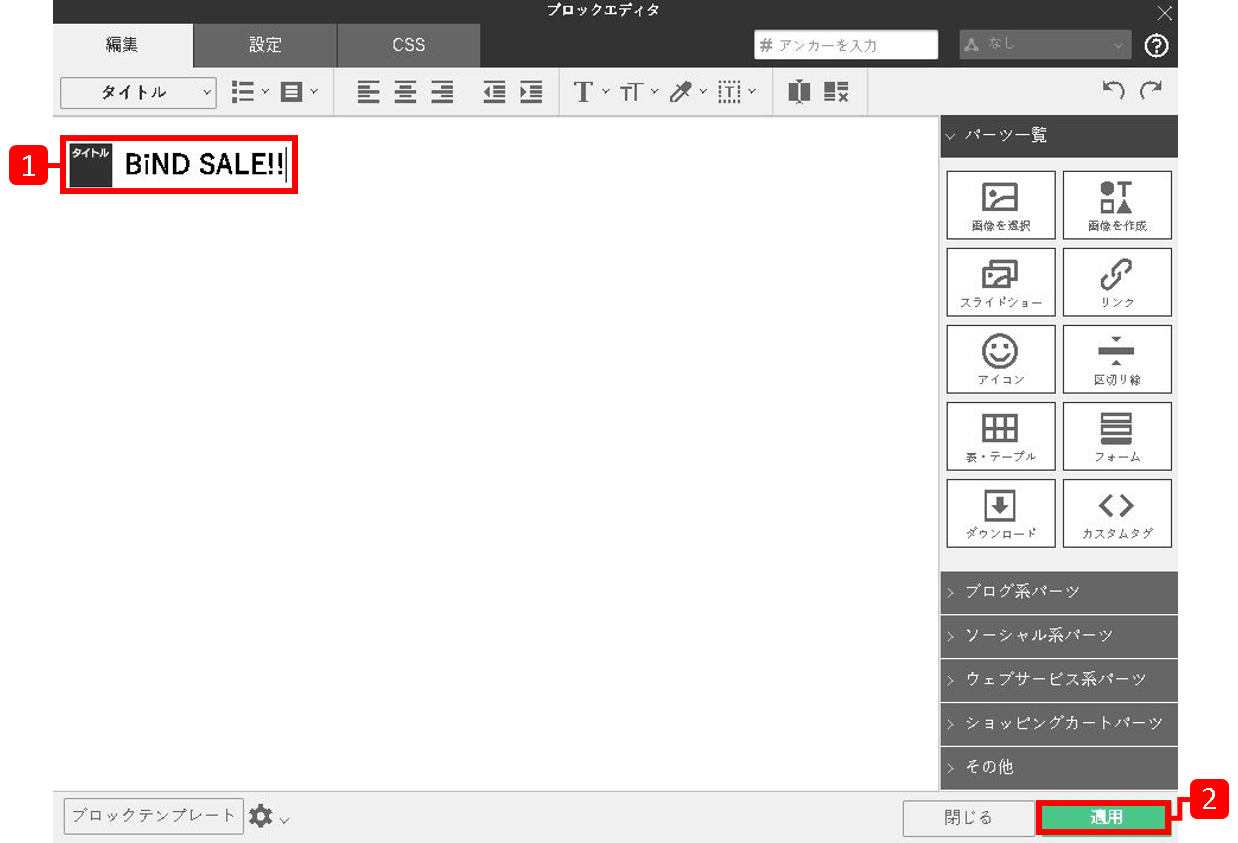1238x843 pixels.
Task: Open ブロックテンプレート
Action: tap(154, 816)
